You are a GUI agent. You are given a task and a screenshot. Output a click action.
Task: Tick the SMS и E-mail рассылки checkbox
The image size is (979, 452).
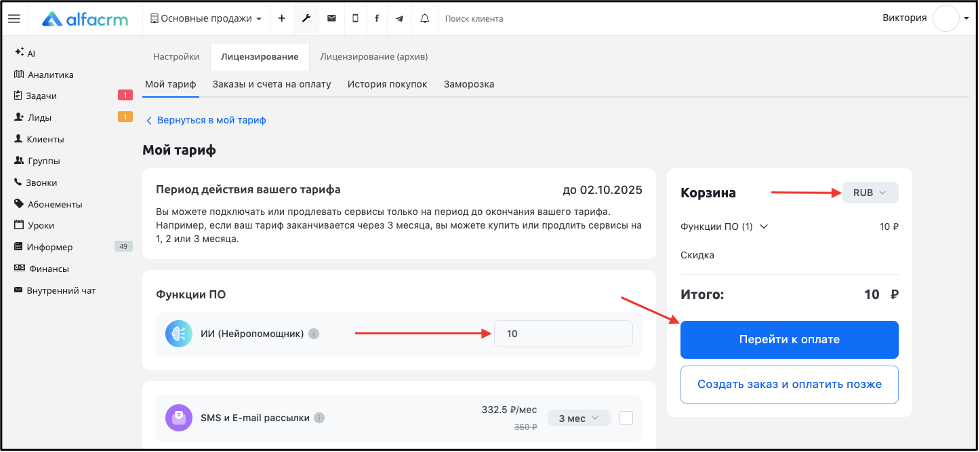pos(626,418)
